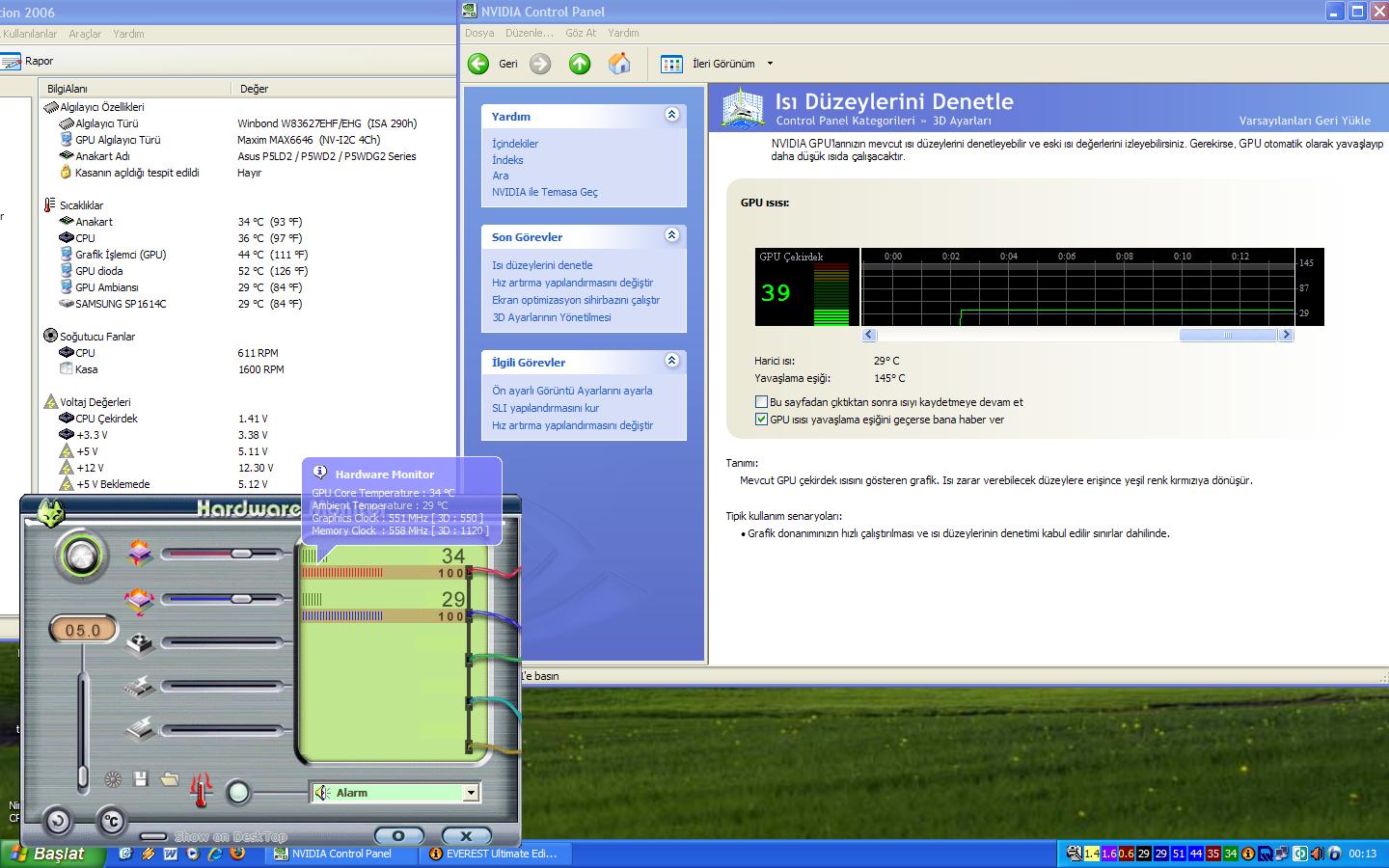Open the İçindekiler help link
Image resolution: width=1389 pixels, height=868 pixels.
pyautogui.click(x=515, y=144)
